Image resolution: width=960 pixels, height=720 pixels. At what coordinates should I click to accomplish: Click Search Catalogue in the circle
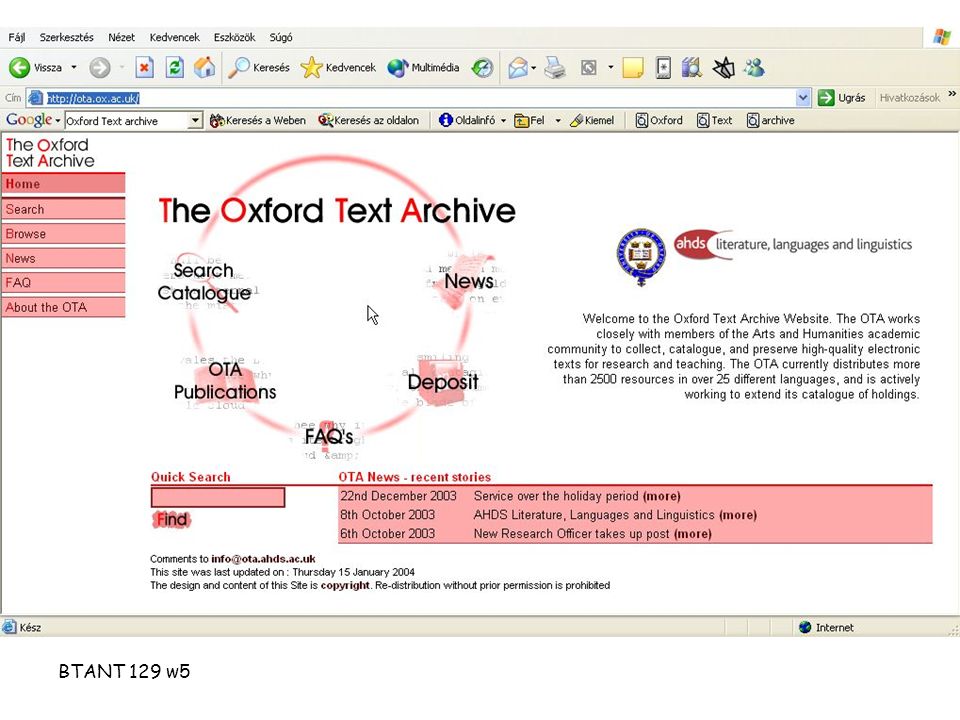point(204,282)
